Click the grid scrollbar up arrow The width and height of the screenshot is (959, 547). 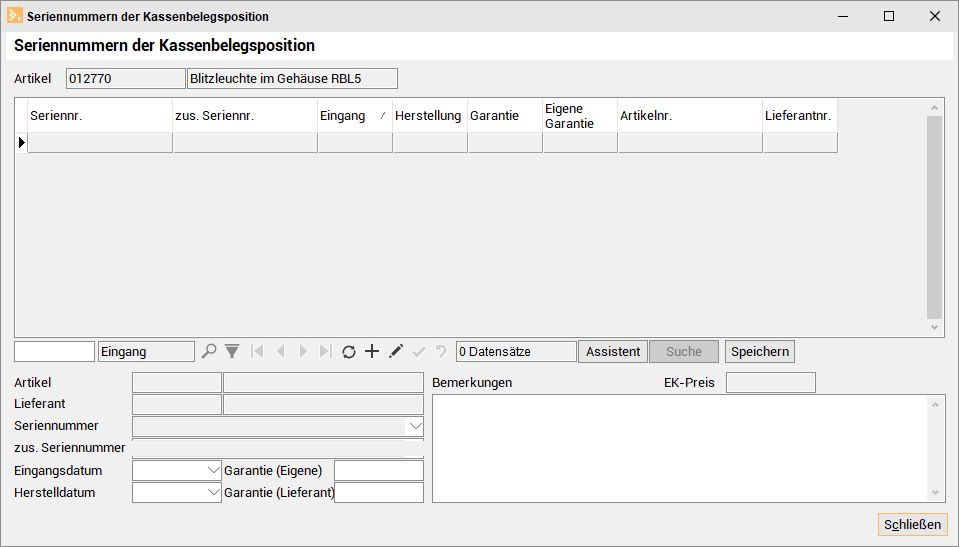tap(934, 108)
